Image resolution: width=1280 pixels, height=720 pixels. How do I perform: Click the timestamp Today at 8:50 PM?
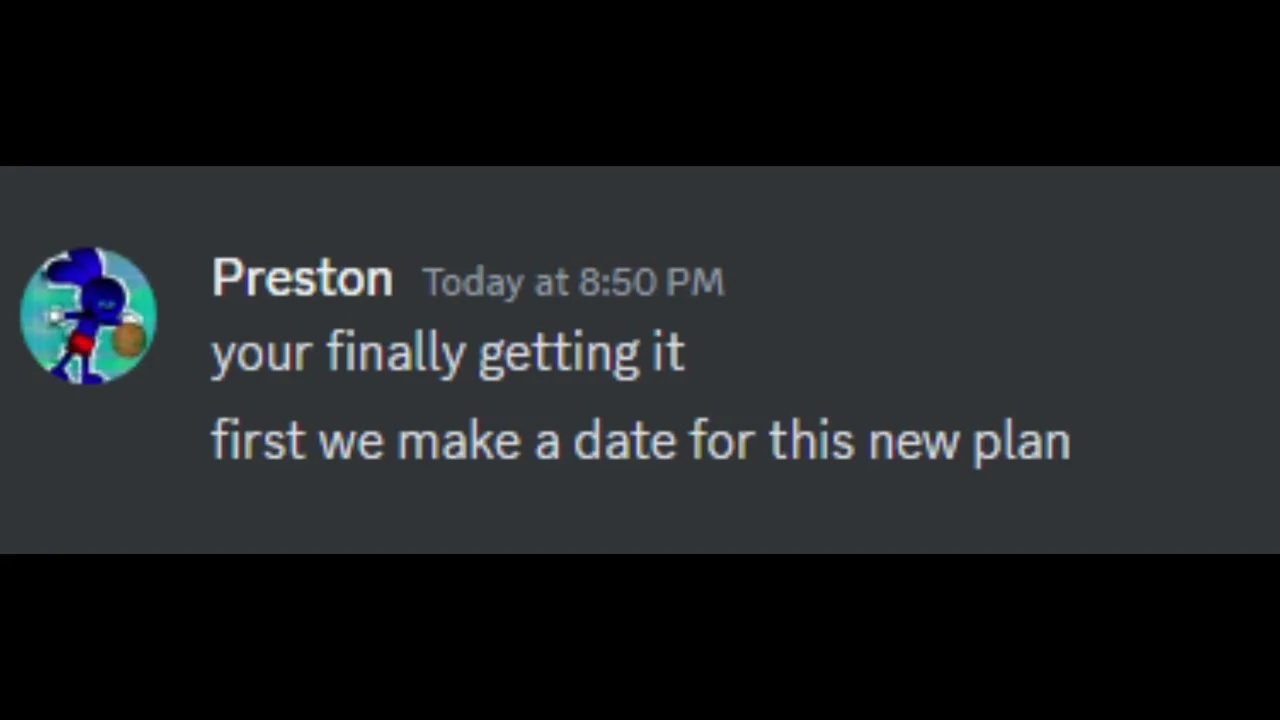(573, 282)
